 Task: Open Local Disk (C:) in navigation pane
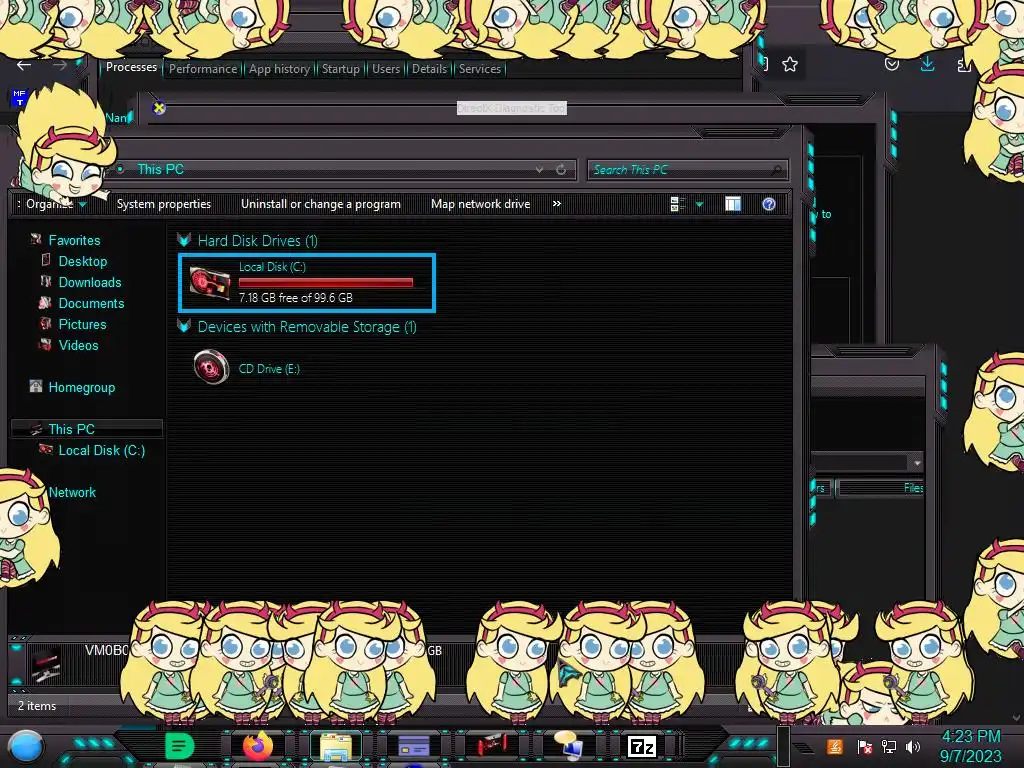pos(102,450)
